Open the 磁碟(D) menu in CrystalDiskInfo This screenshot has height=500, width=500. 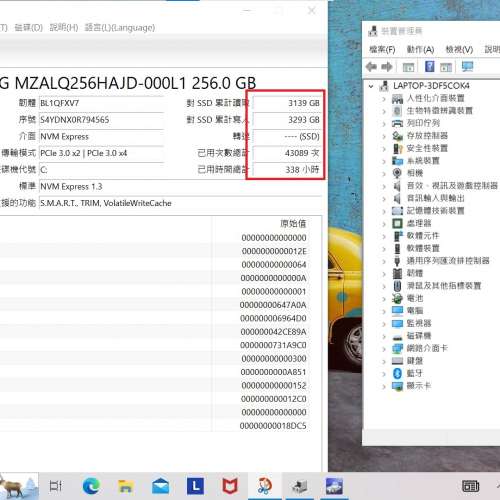[29, 27]
